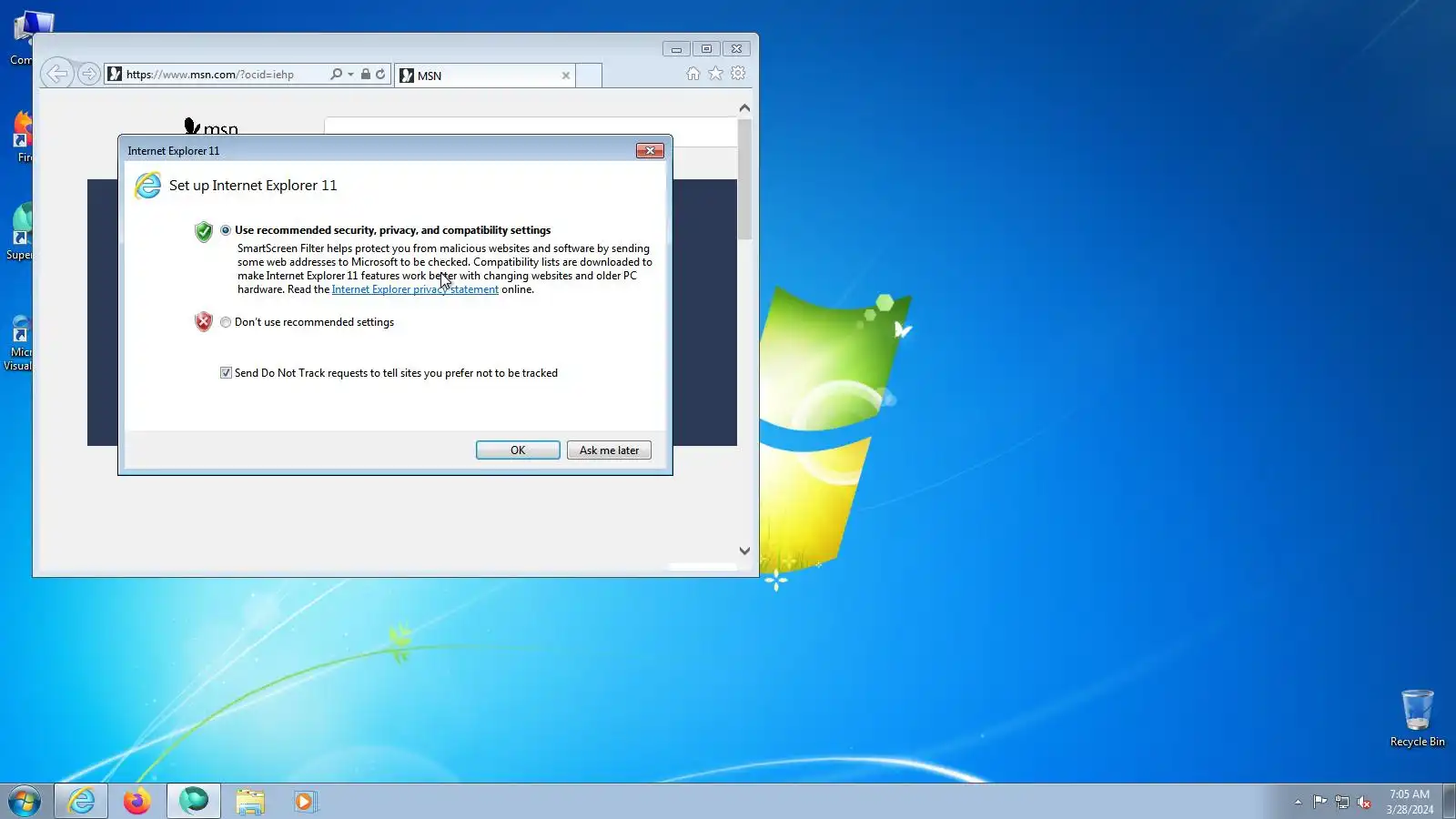Click the Show desktop strip

coord(1449,802)
